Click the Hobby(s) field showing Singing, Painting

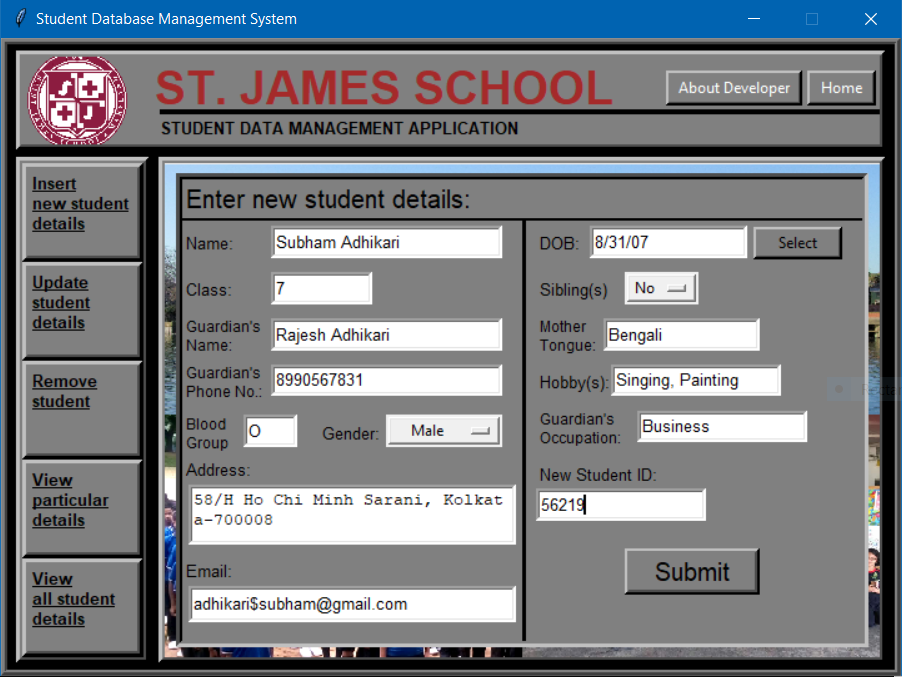(696, 380)
